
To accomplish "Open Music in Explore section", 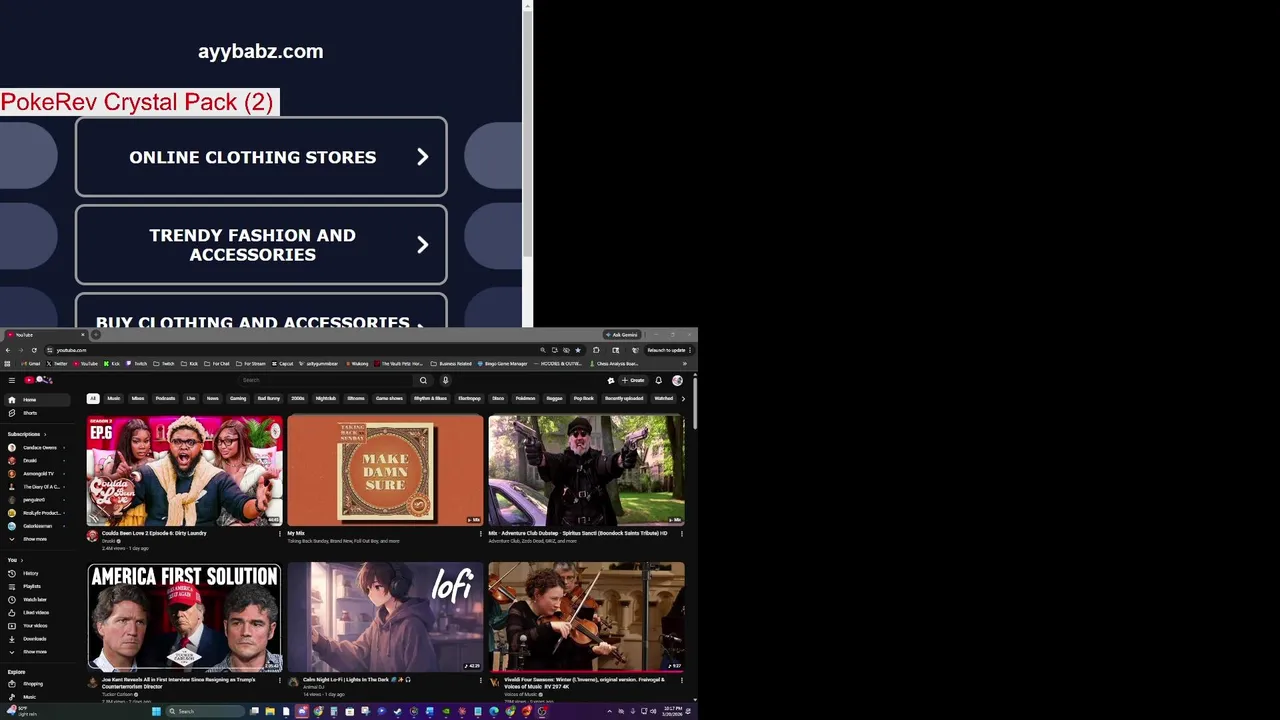I will coord(35,697).
